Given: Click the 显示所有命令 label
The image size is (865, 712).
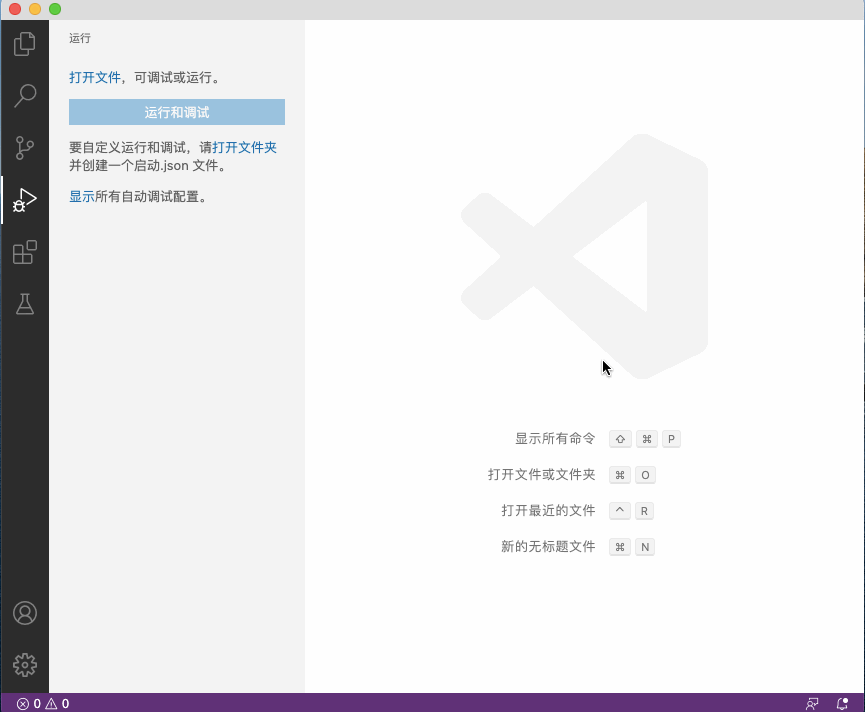Looking at the screenshot, I should [x=555, y=438].
